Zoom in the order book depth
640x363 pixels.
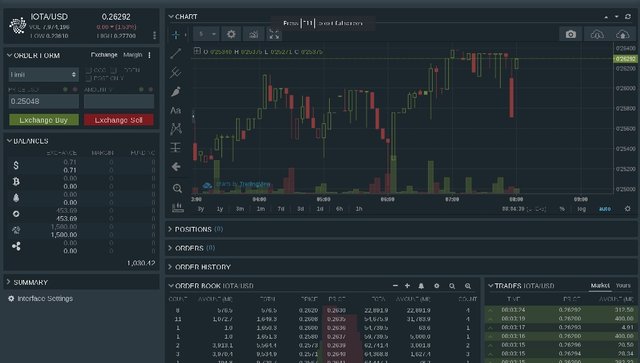(x=468, y=286)
